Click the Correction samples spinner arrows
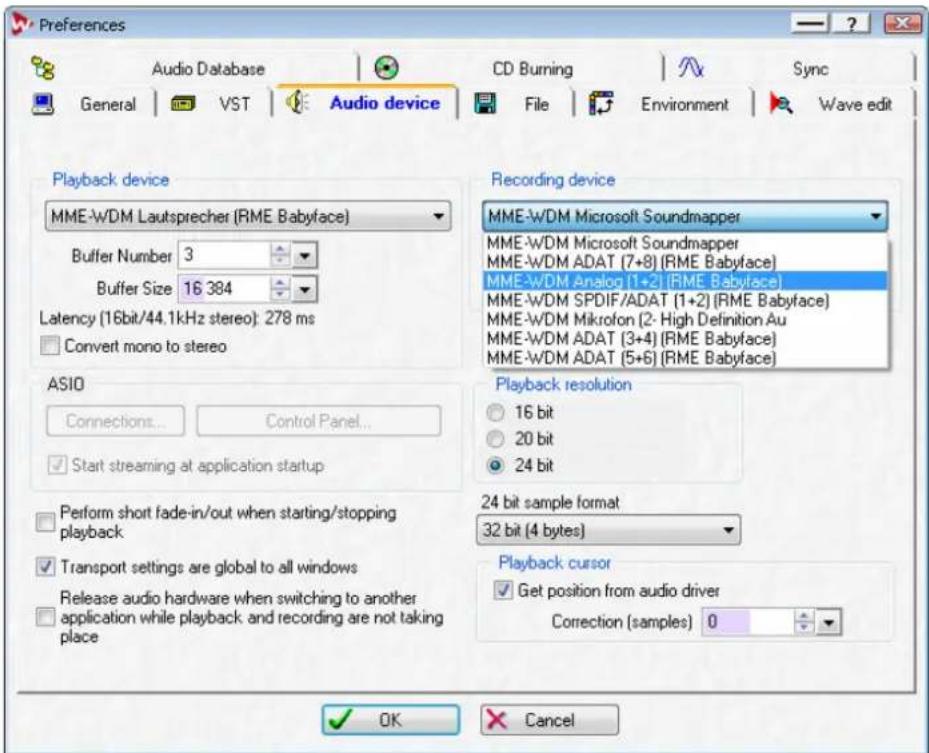Screen dimensions: 929x753 (x=804, y=622)
